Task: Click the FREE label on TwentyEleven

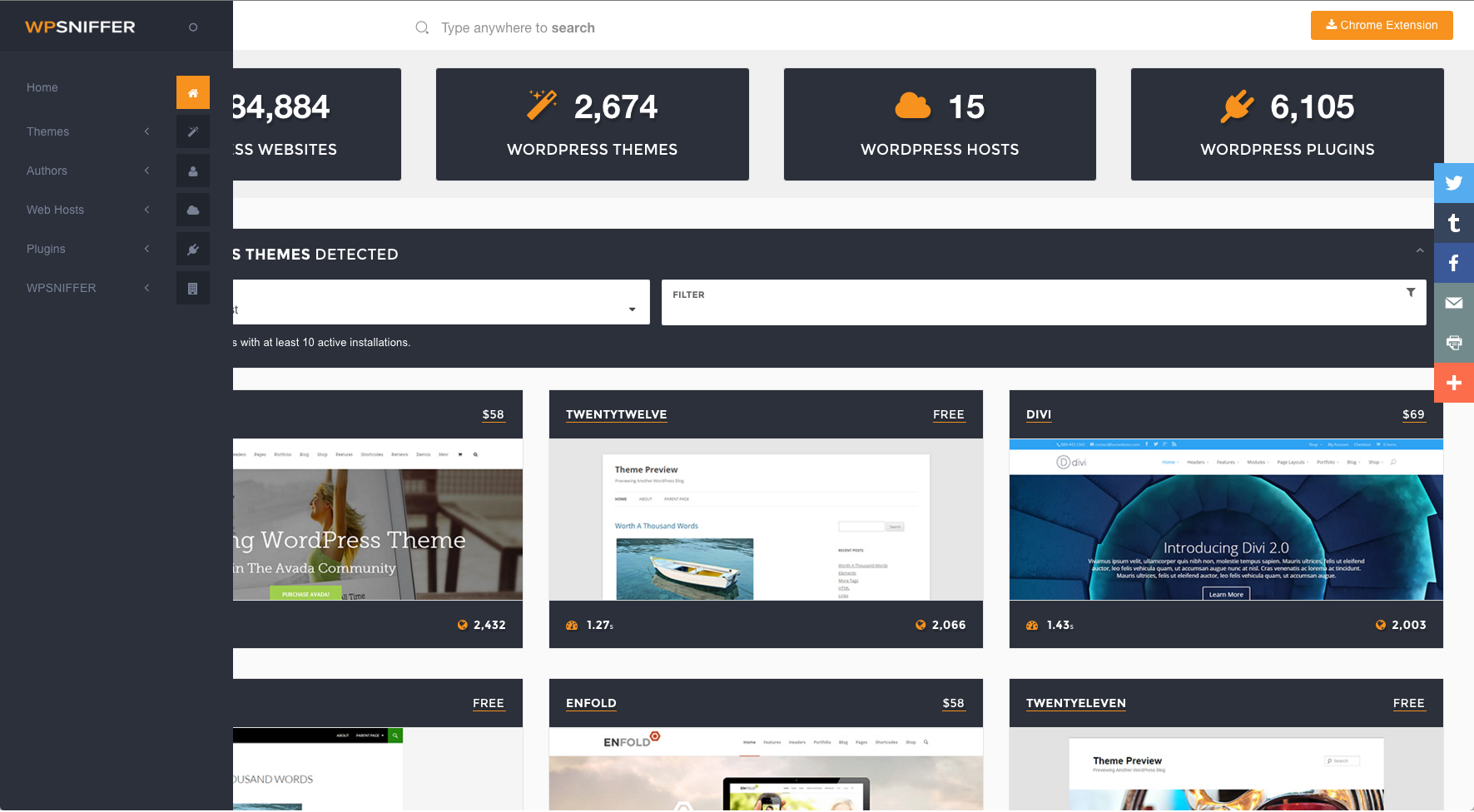Action: tap(1409, 703)
